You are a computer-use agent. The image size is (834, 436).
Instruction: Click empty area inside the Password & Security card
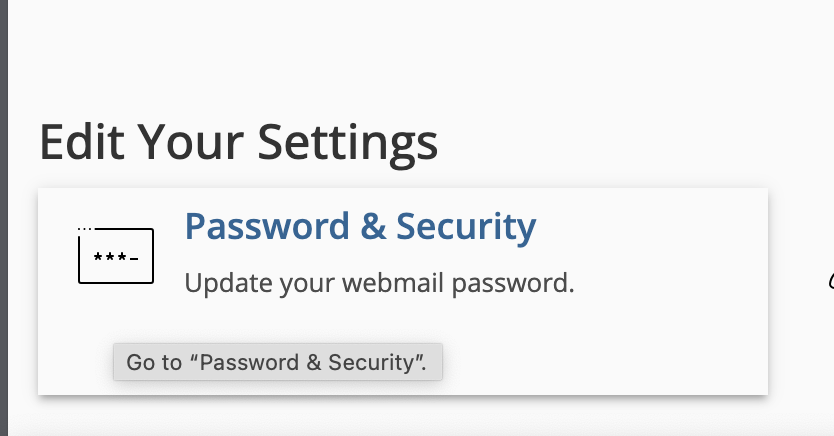pos(638,340)
